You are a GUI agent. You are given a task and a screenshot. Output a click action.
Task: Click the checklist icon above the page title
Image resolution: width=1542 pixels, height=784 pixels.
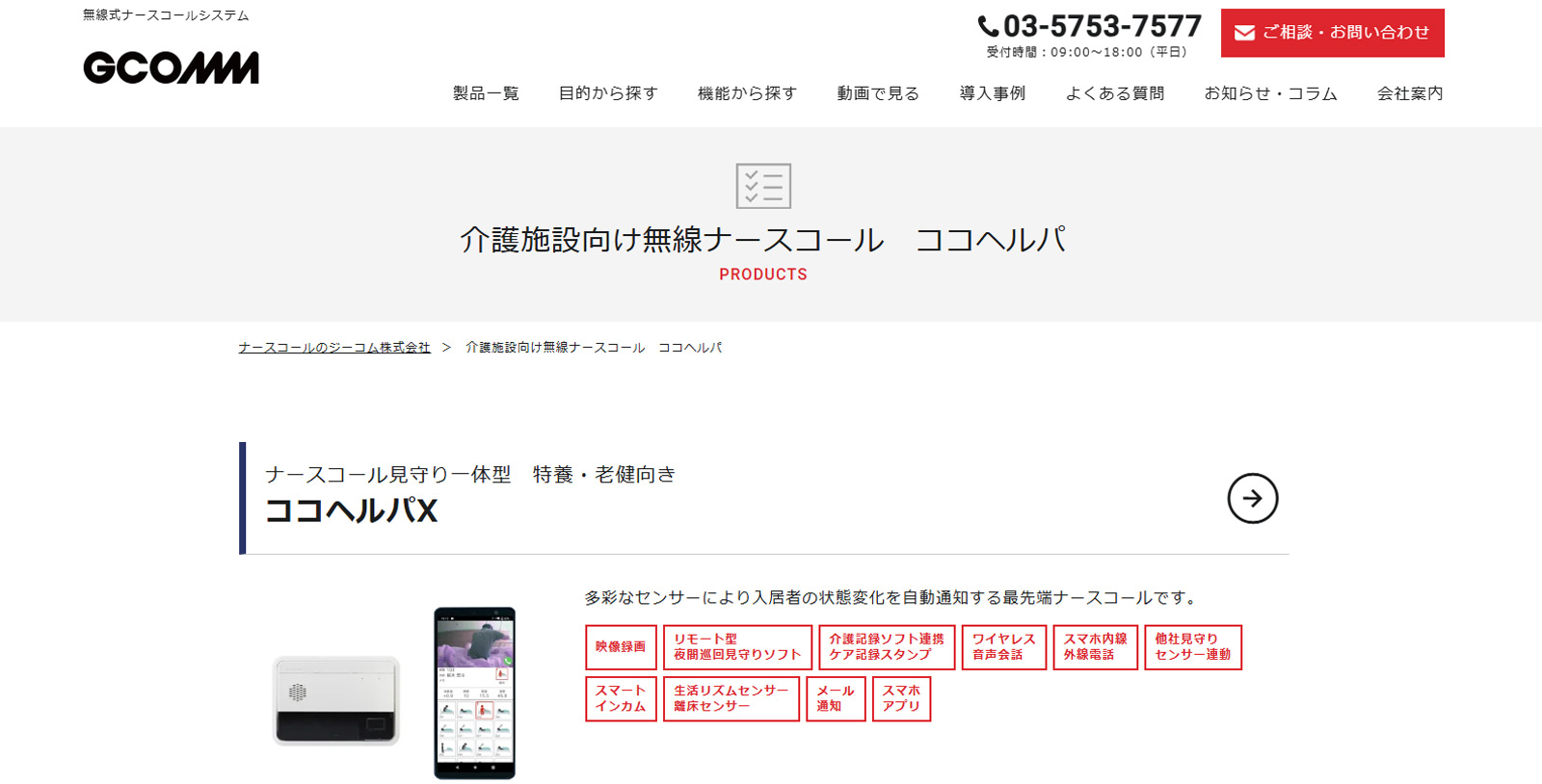[x=763, y=186]
